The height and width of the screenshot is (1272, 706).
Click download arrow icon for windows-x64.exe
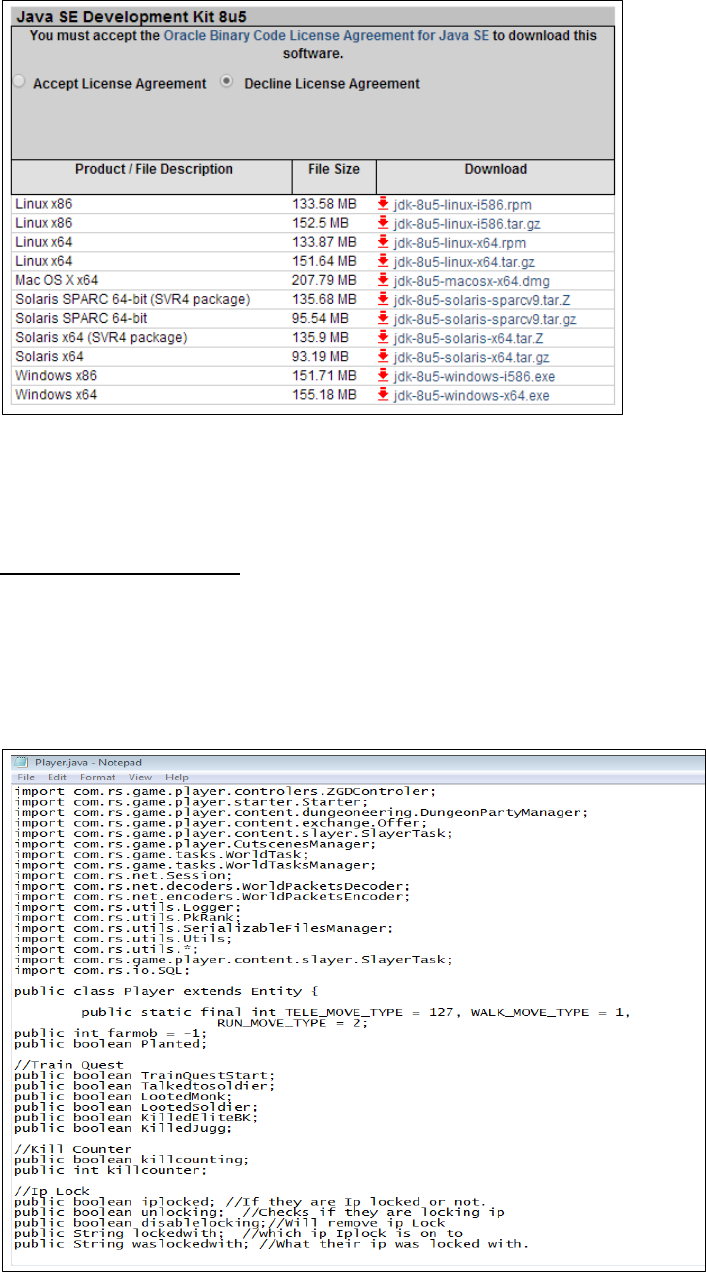(x=383, y=395)
